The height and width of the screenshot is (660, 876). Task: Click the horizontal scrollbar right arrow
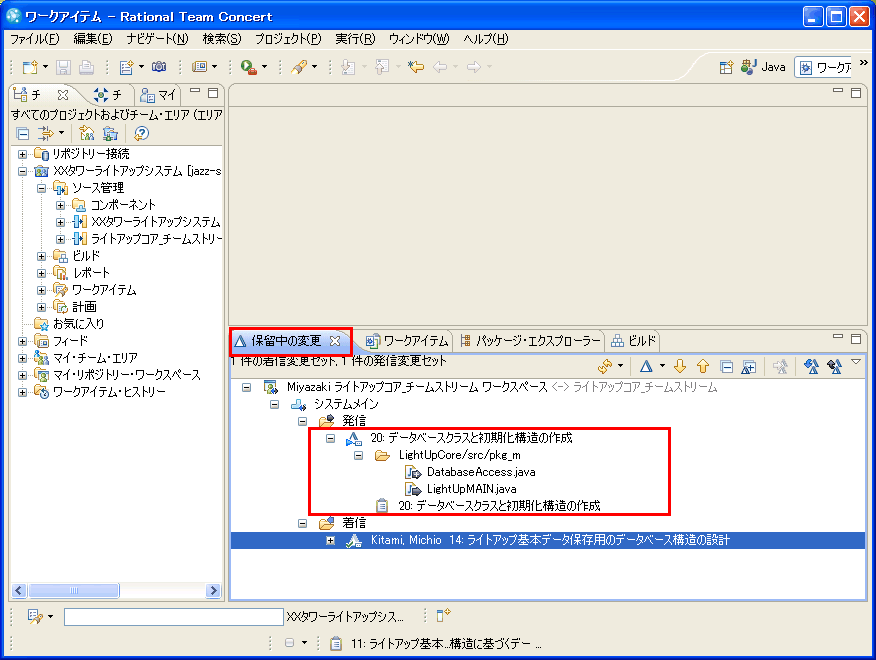(213, 591)
